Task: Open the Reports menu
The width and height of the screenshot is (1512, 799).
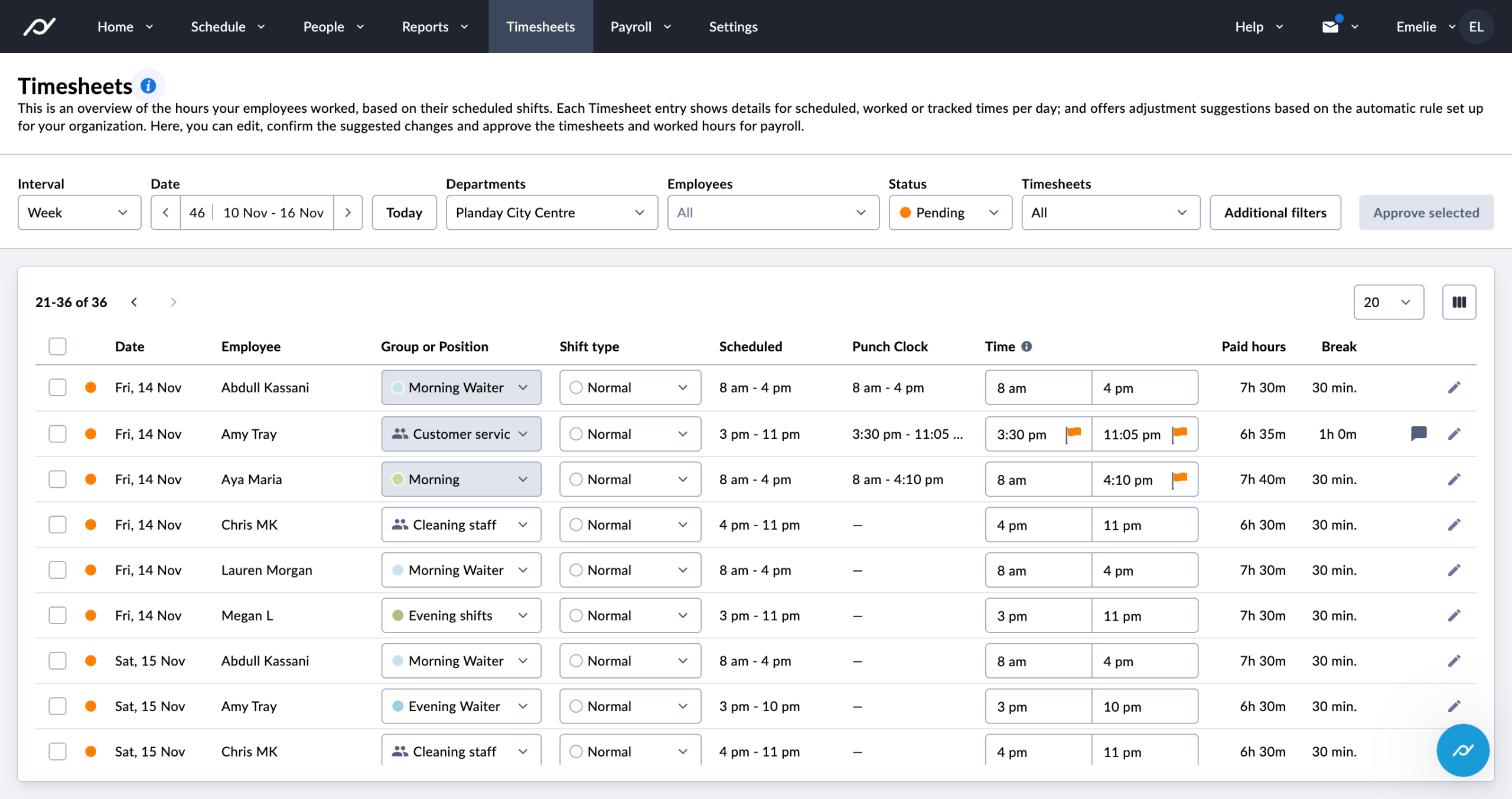Action: [x=435, y=27]
